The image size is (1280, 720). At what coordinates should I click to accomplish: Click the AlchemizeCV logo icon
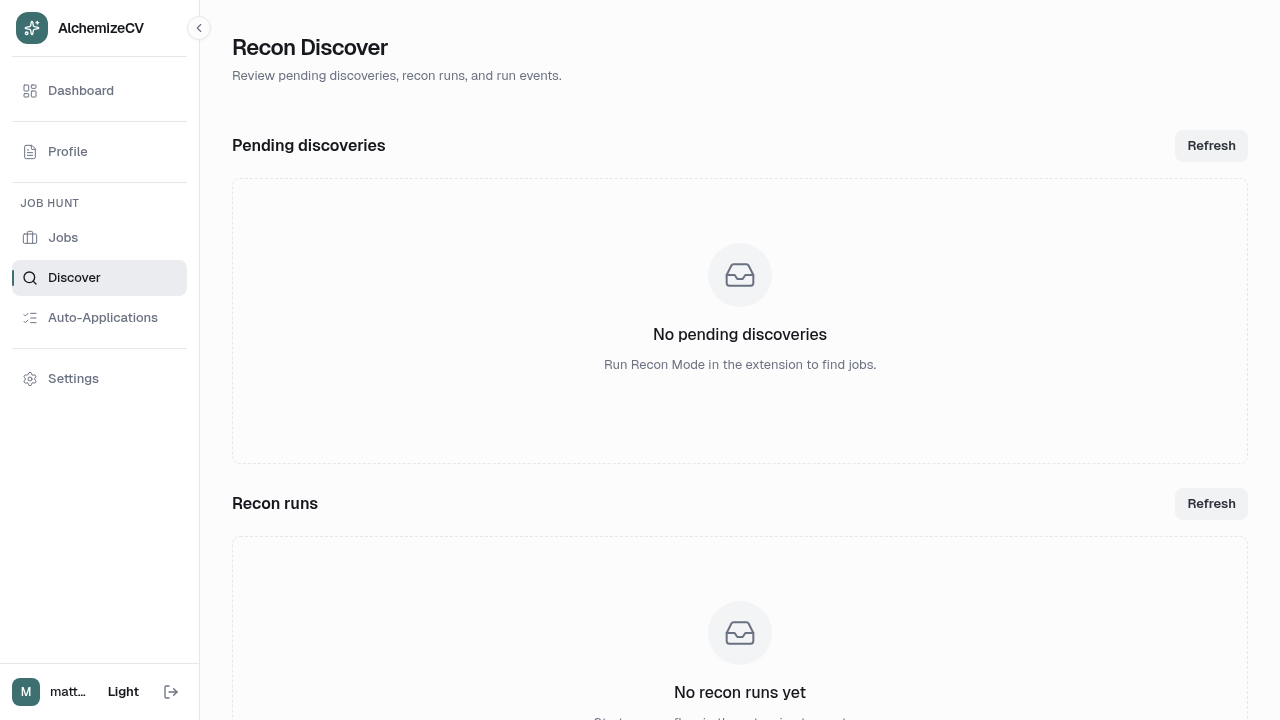(x=31, y=28)
